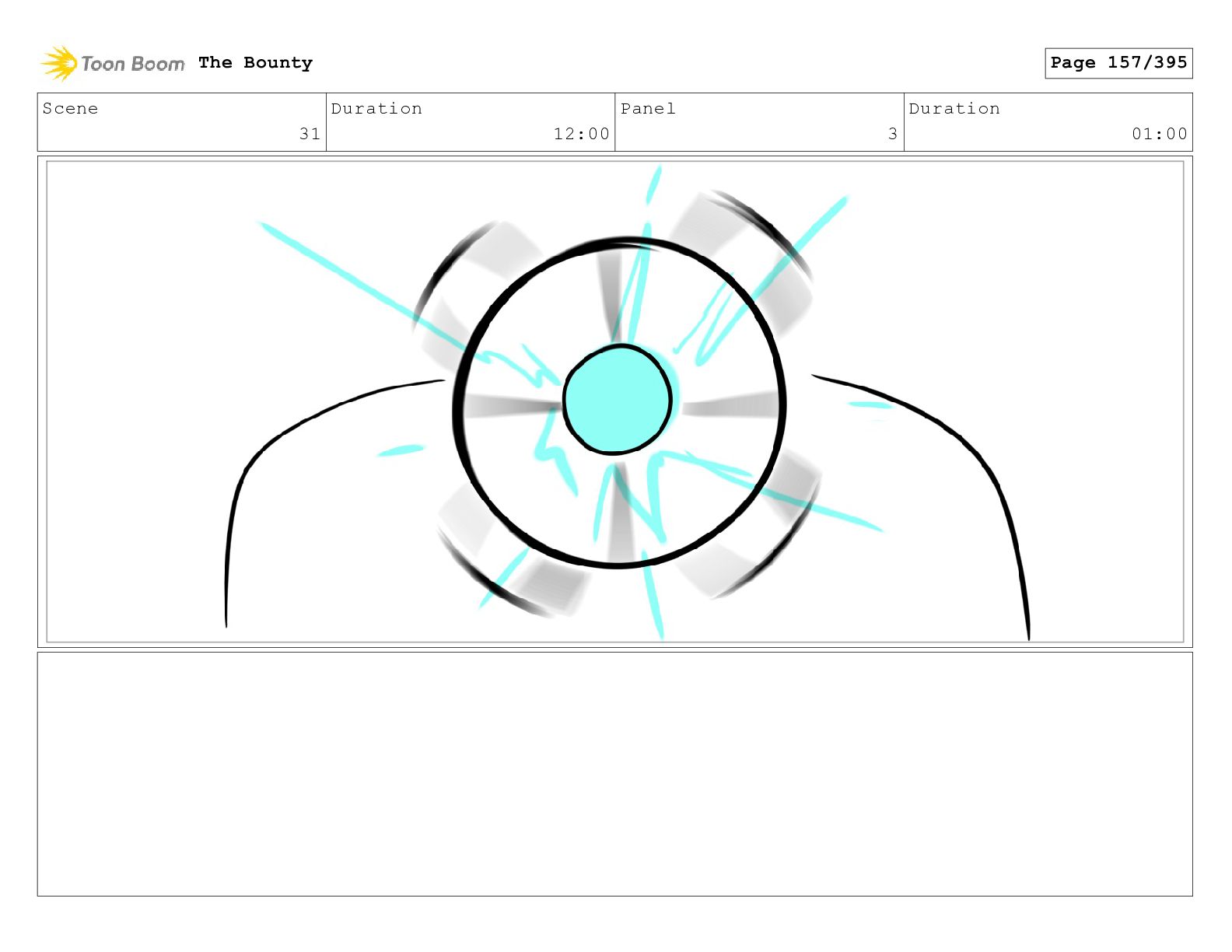Click the cyan glowing core in the storyboard
This screenshot has height=952, width=1232.
617,399
